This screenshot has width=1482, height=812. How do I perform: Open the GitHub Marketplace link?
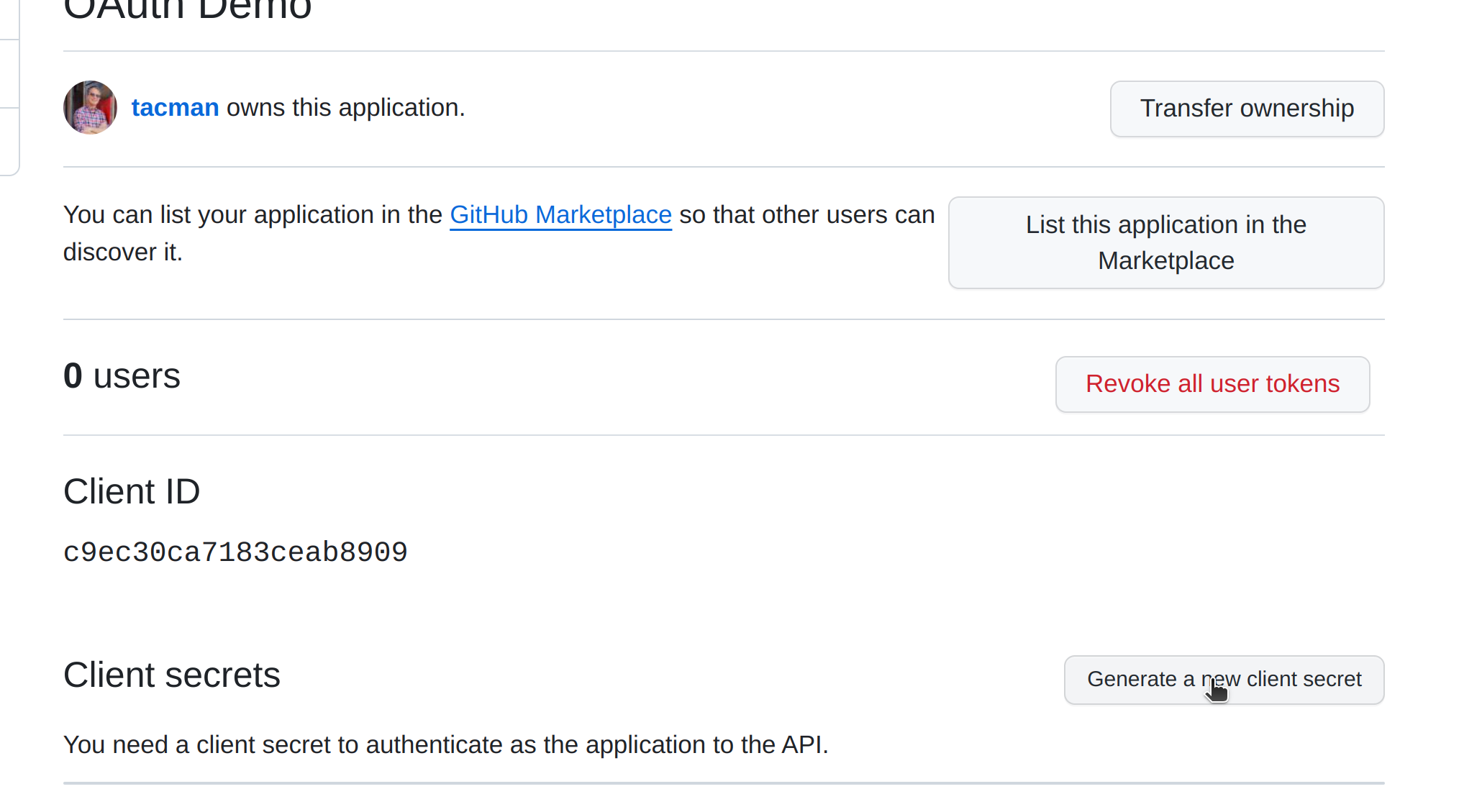click(560, 215)
